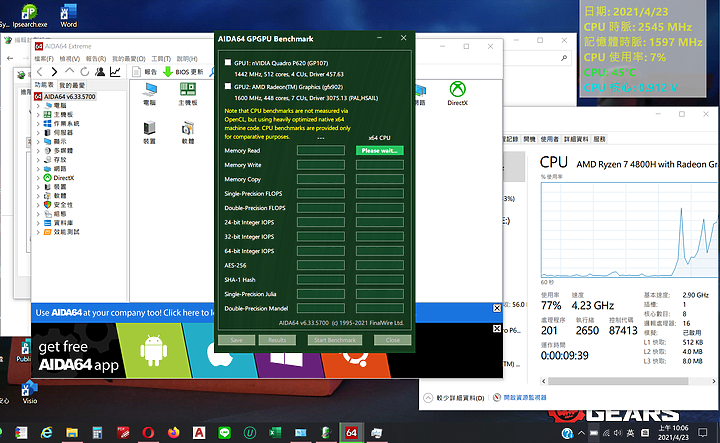Open the 電腦 computer icon in main pane
The image size is (720, 443).
(x=150, y=94)
